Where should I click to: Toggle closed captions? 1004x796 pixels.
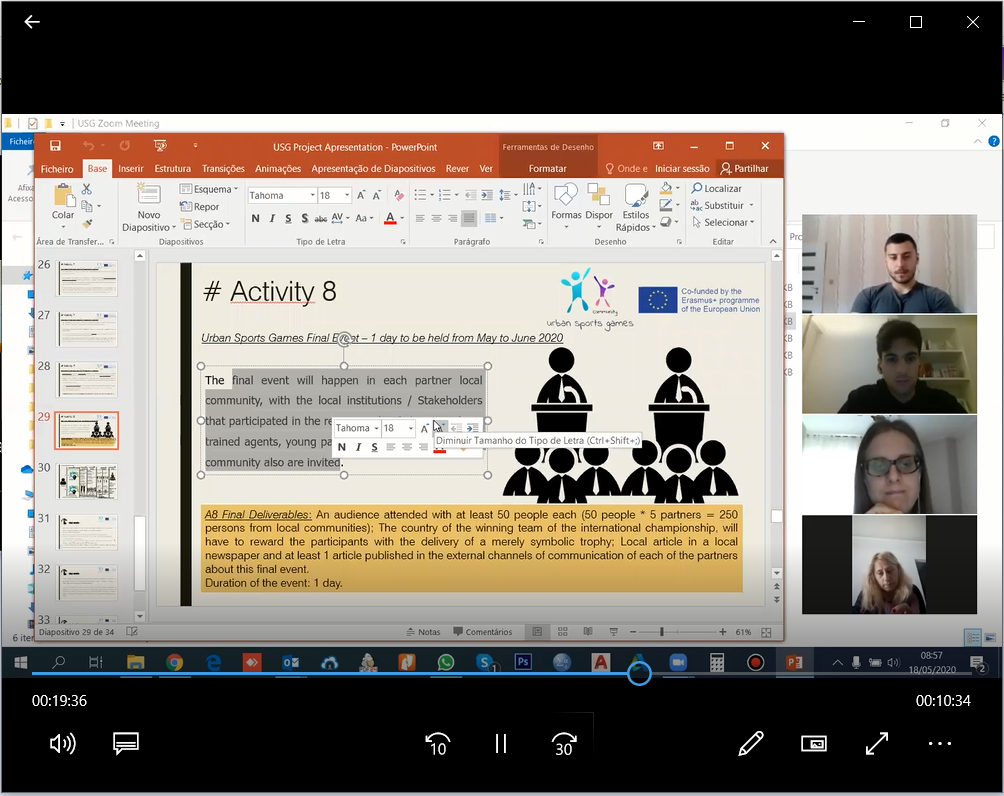(x=125, y=743)
